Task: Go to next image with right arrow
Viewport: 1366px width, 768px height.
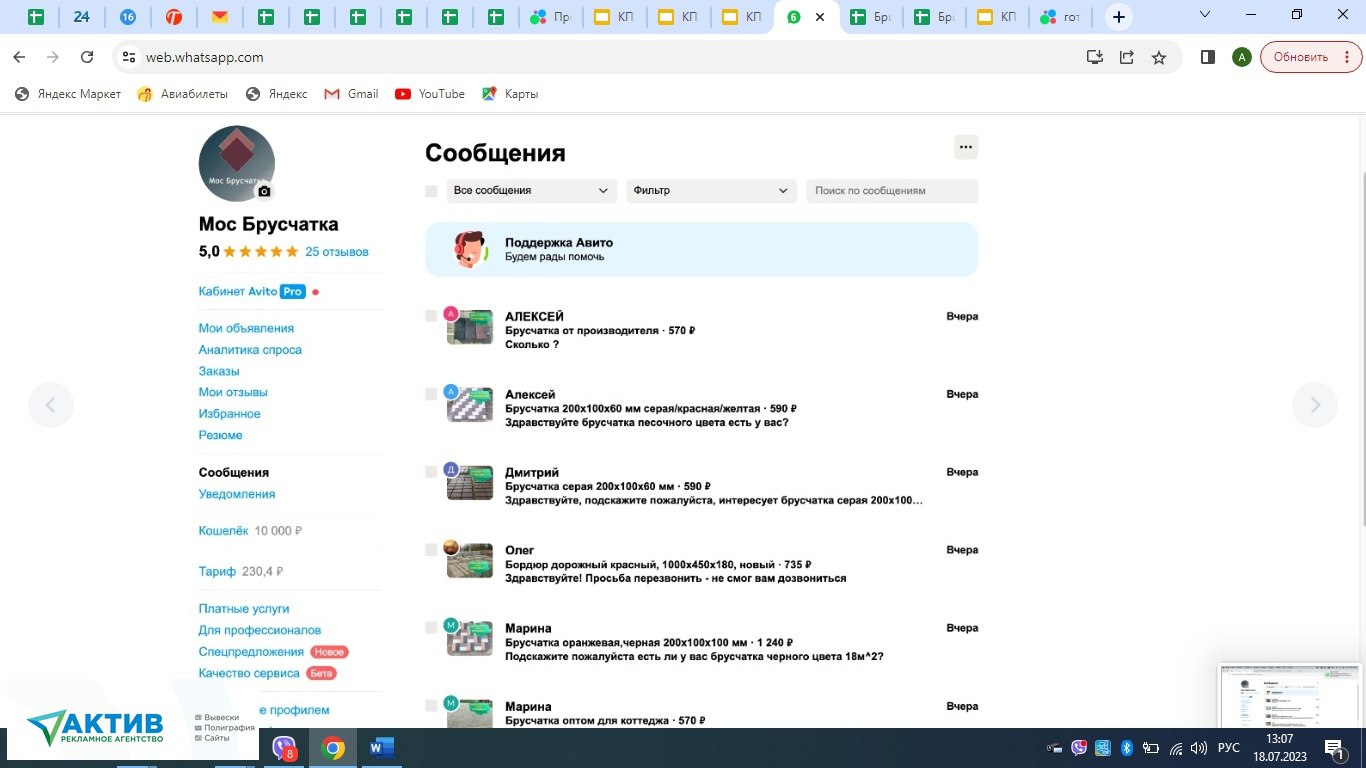Action: tap(1315, 405)
